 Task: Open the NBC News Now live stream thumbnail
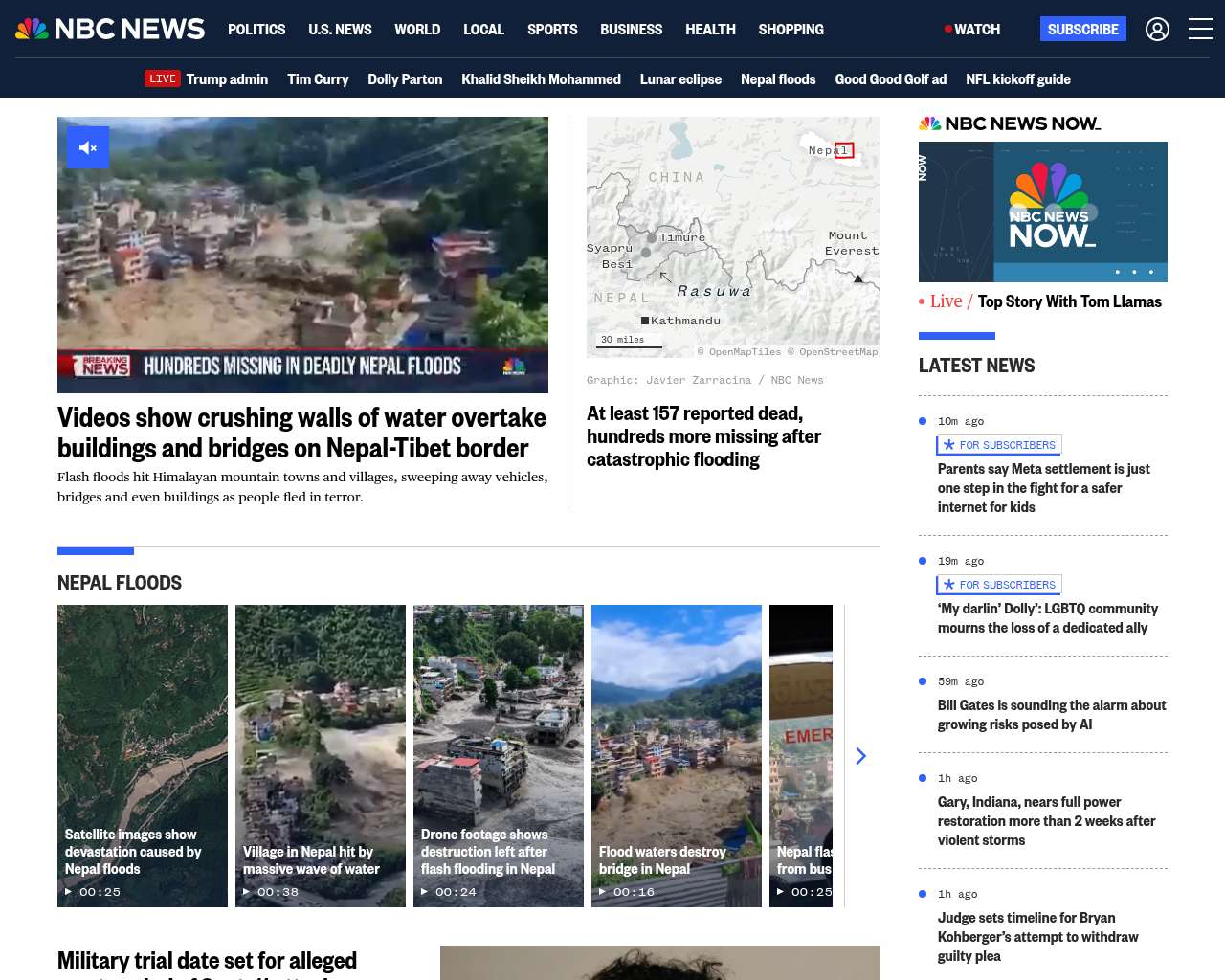click(x=1043, y=212)
